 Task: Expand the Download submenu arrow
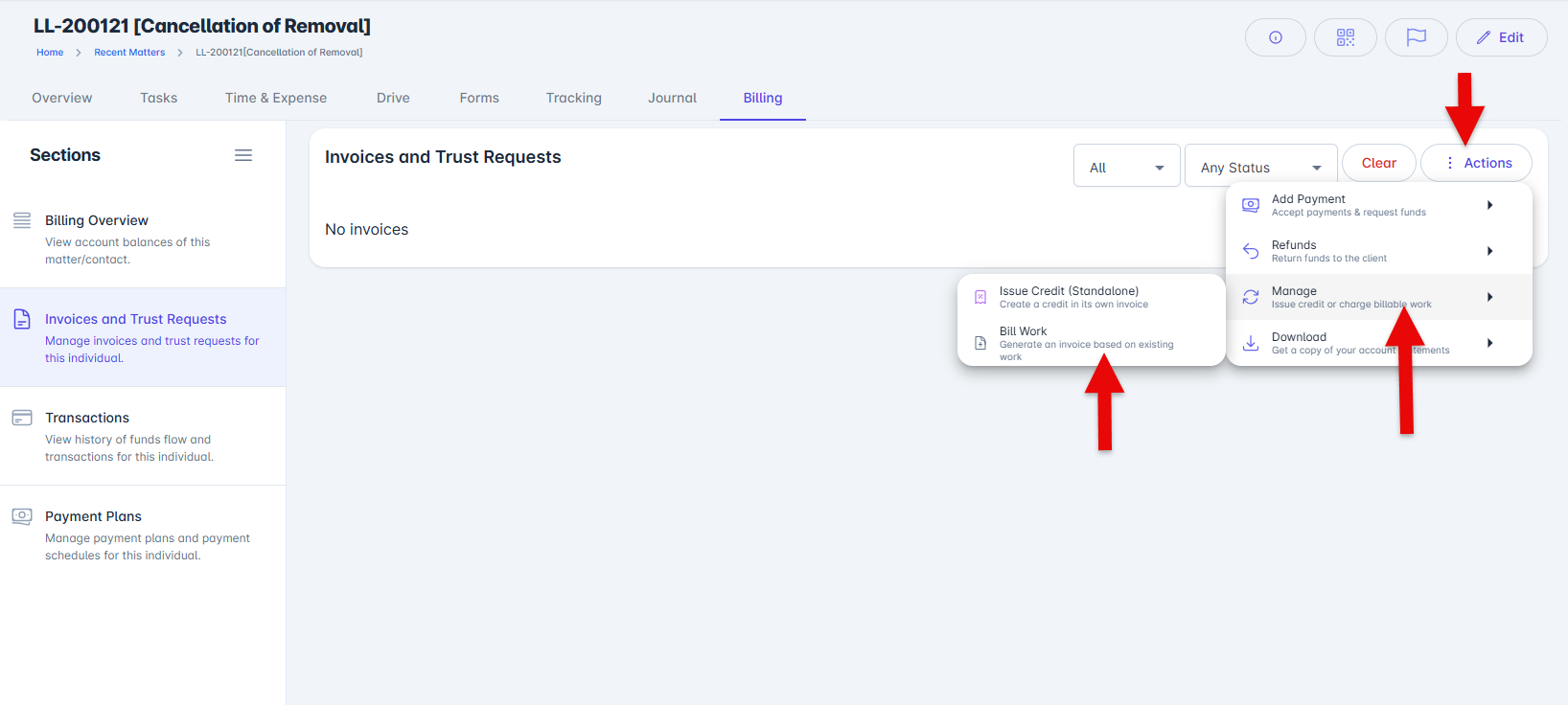click(1490, 343)
